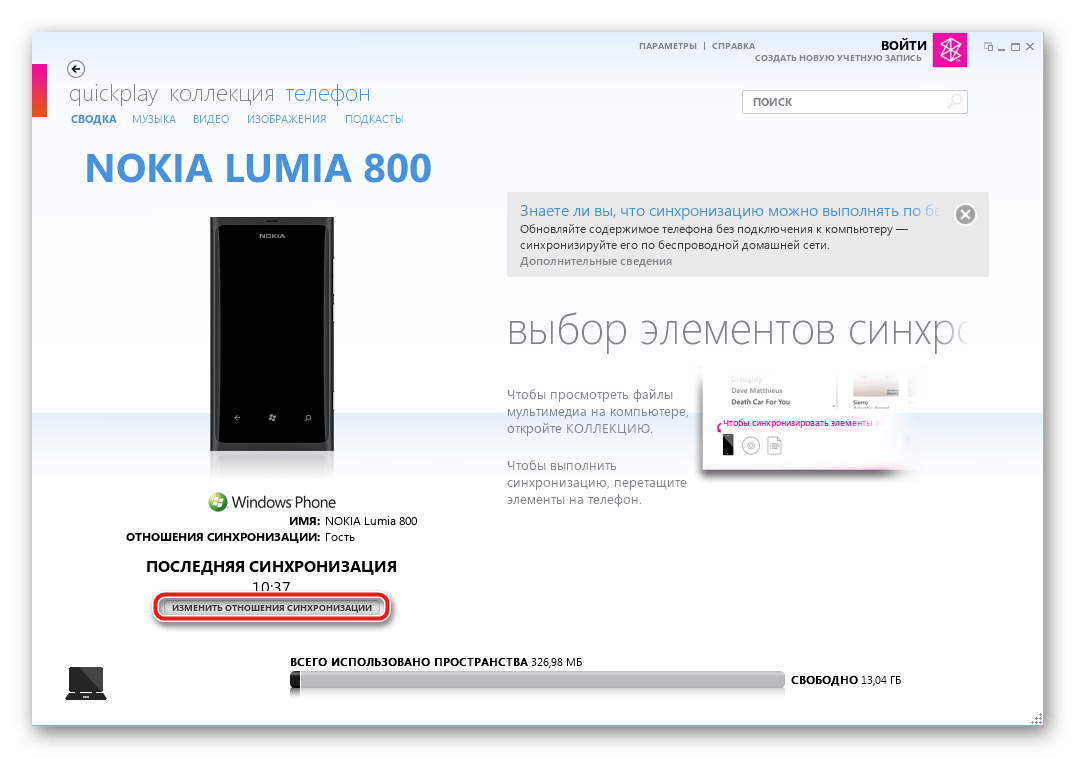The image size is (1076, 758).
Task: Click the ПОИСК search field
Action: [854, 102]
